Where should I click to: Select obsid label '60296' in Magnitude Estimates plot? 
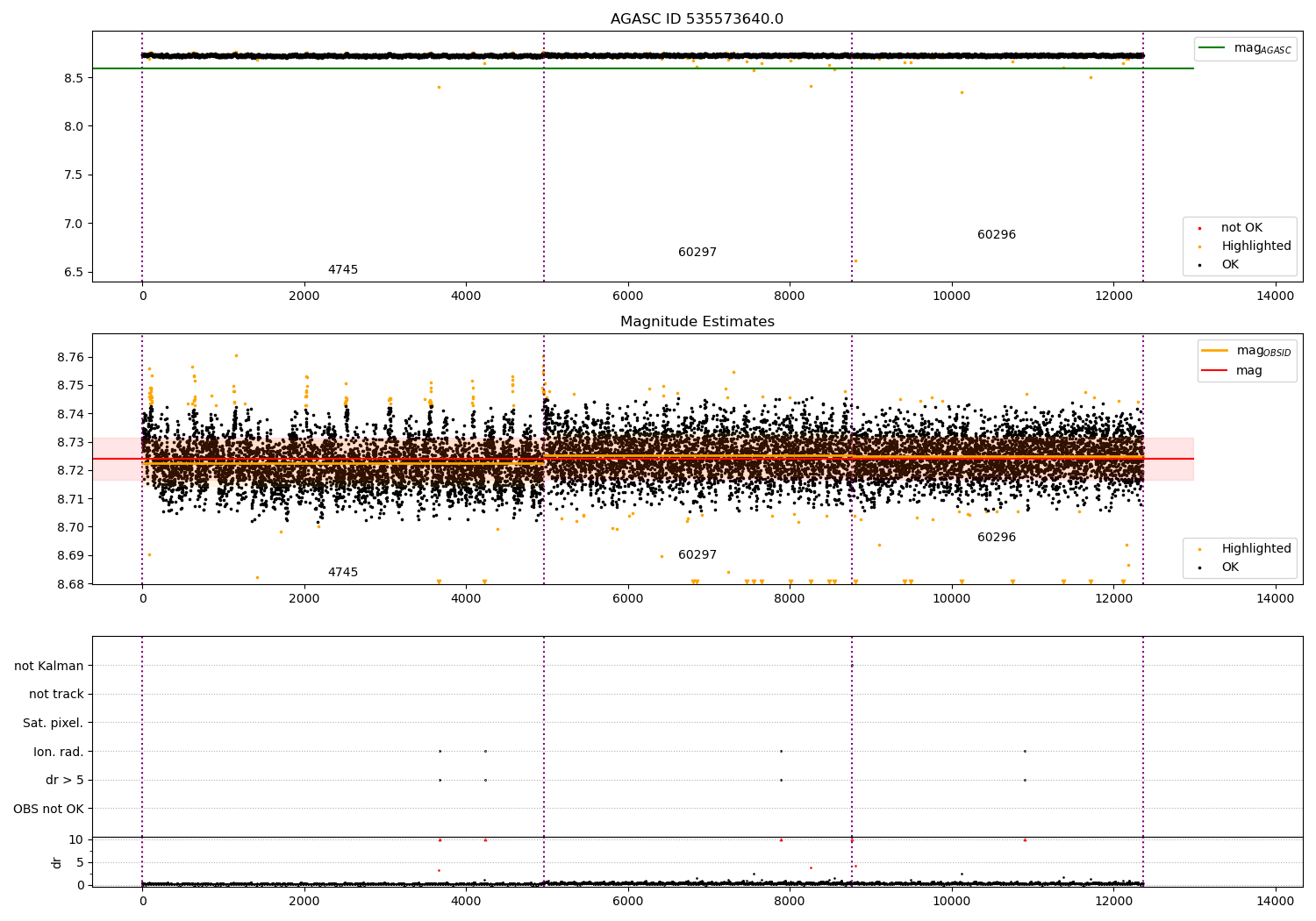(x=997, y=537)
